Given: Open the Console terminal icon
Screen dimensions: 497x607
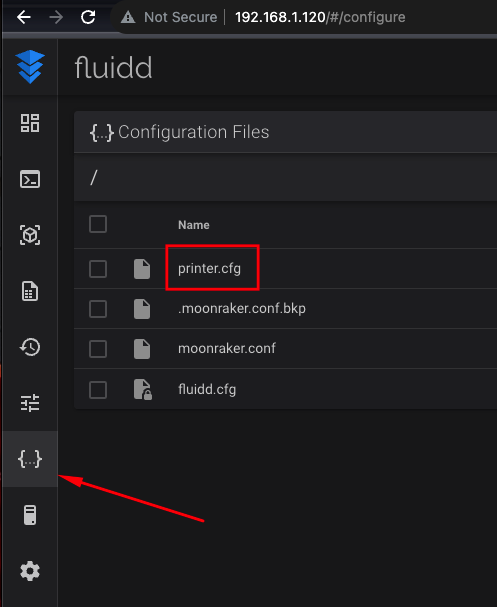Looking at the screenshot, I should pos(30,179).
